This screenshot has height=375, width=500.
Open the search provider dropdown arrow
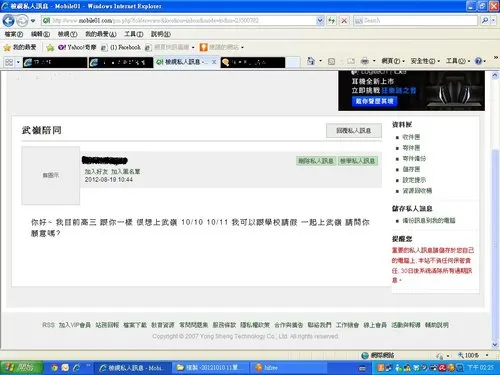coord(494,21)
